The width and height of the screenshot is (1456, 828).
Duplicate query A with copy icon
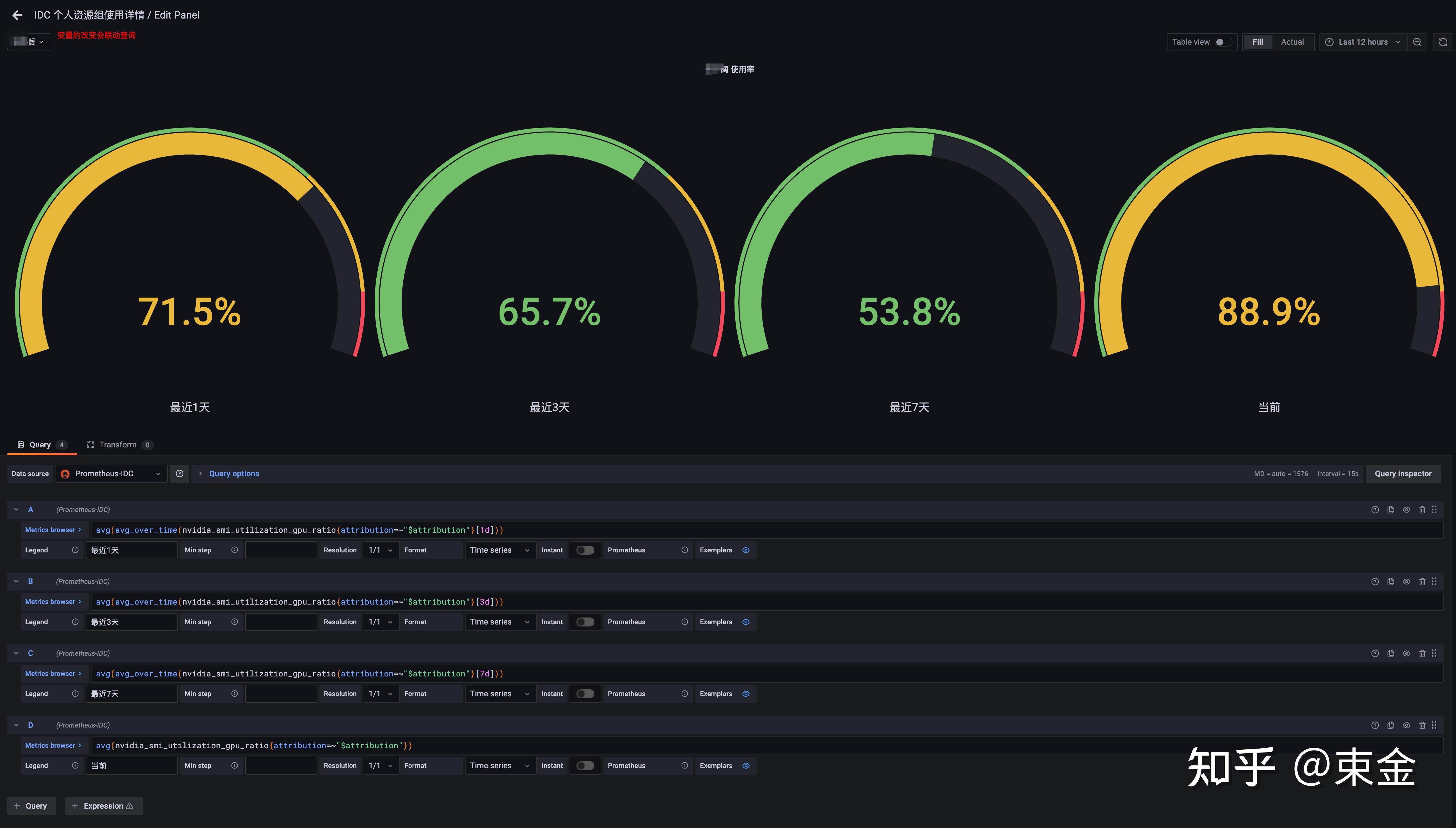click(1391, 509)
